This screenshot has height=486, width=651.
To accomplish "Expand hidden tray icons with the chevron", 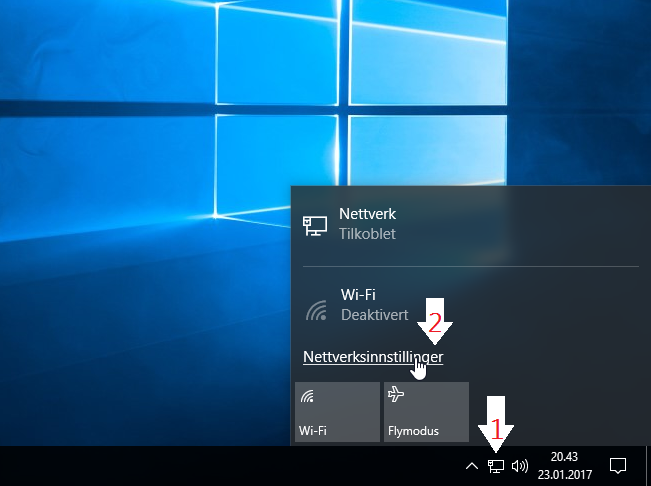I will (x=471, y=465).
